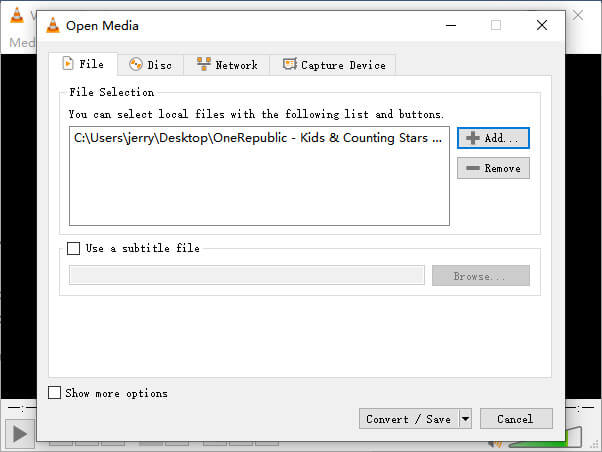The width and height of the screenshot is (602, 452).
Task: Expand the Convert / Save dropdown arrow
Action: tap(465, 419)
